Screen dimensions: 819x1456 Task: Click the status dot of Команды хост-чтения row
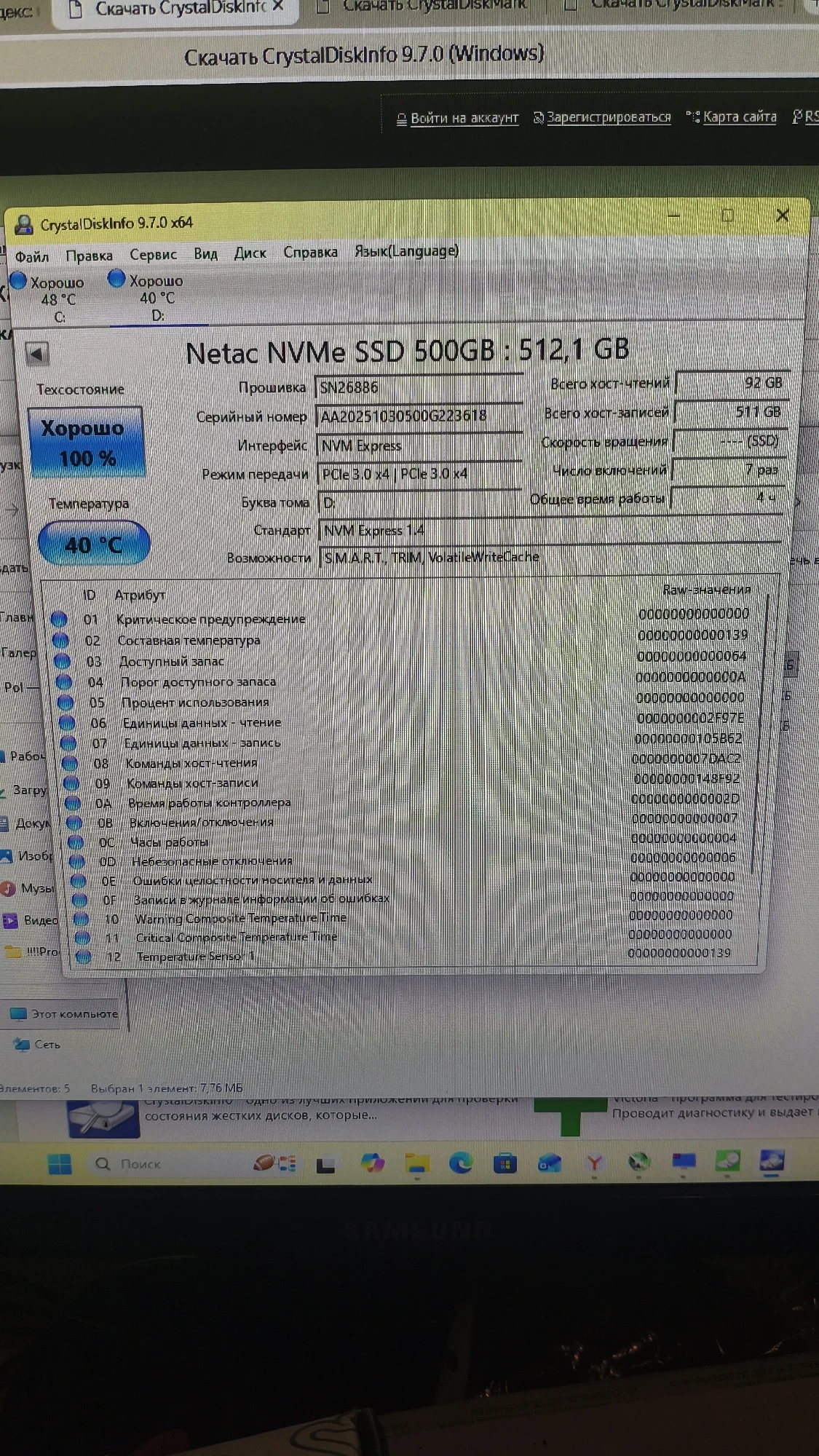click(69, 764)
